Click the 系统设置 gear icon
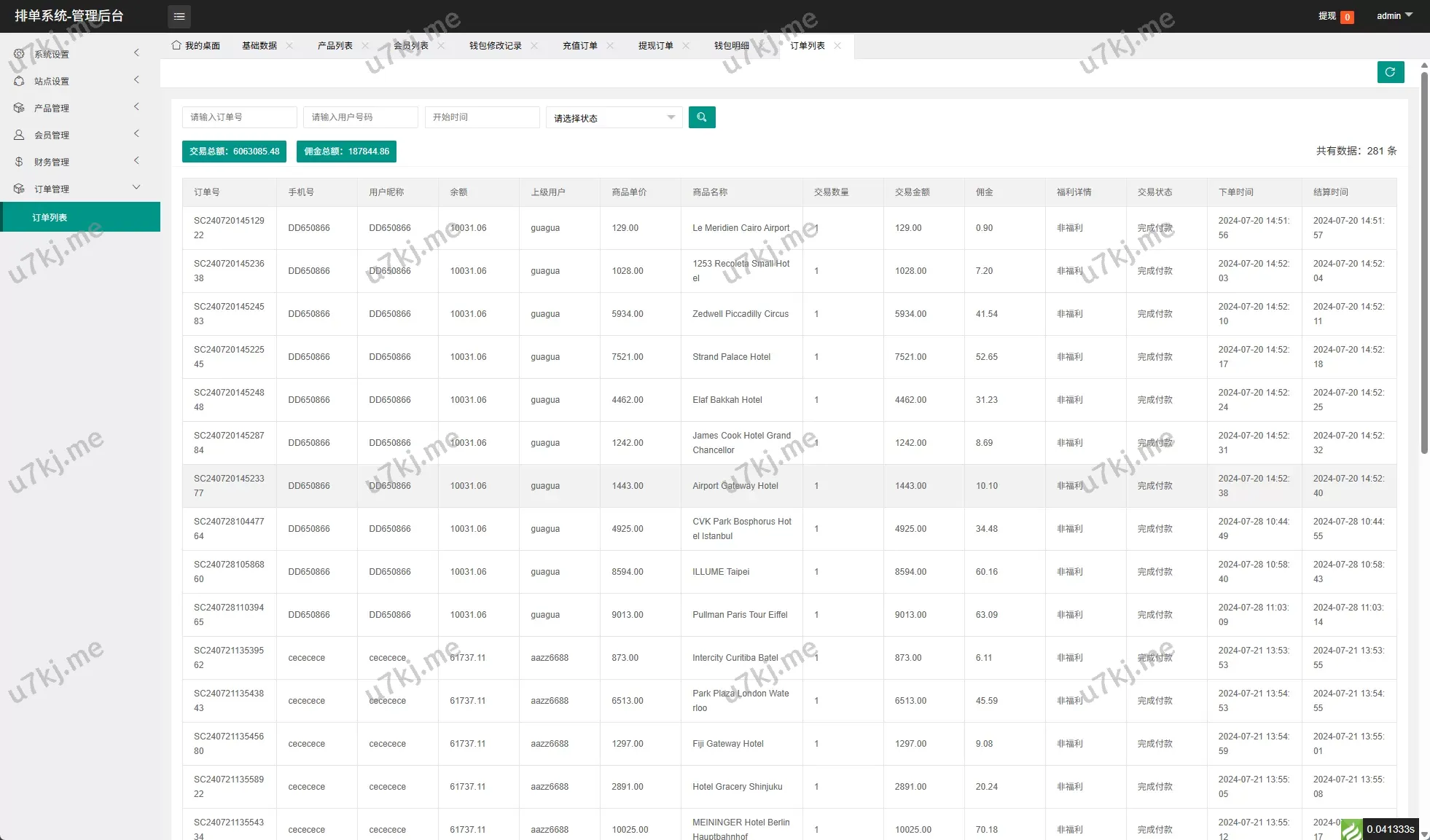Image resolution: width=1430 pixels, height=840 pixels. coord(19,54)
